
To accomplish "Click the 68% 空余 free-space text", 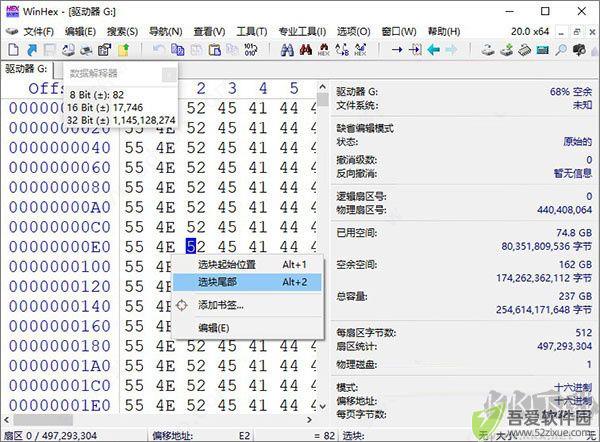I will 571,92.
